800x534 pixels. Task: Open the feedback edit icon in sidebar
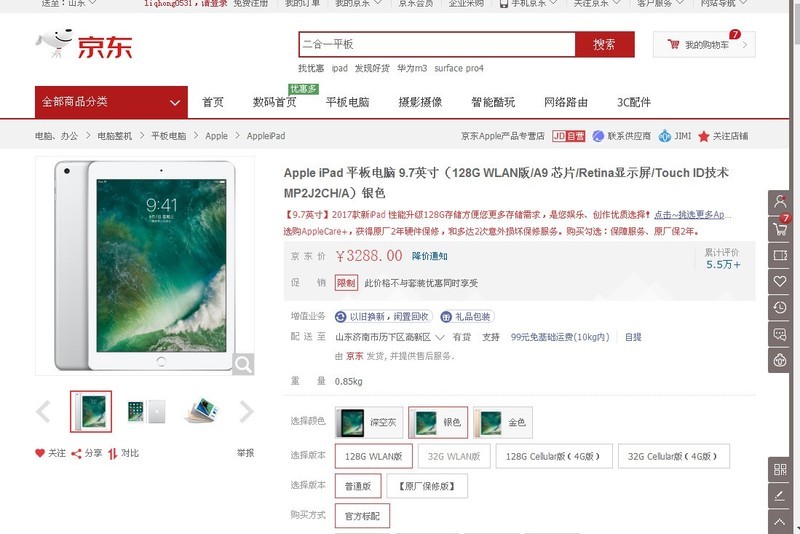click(780, 496)
